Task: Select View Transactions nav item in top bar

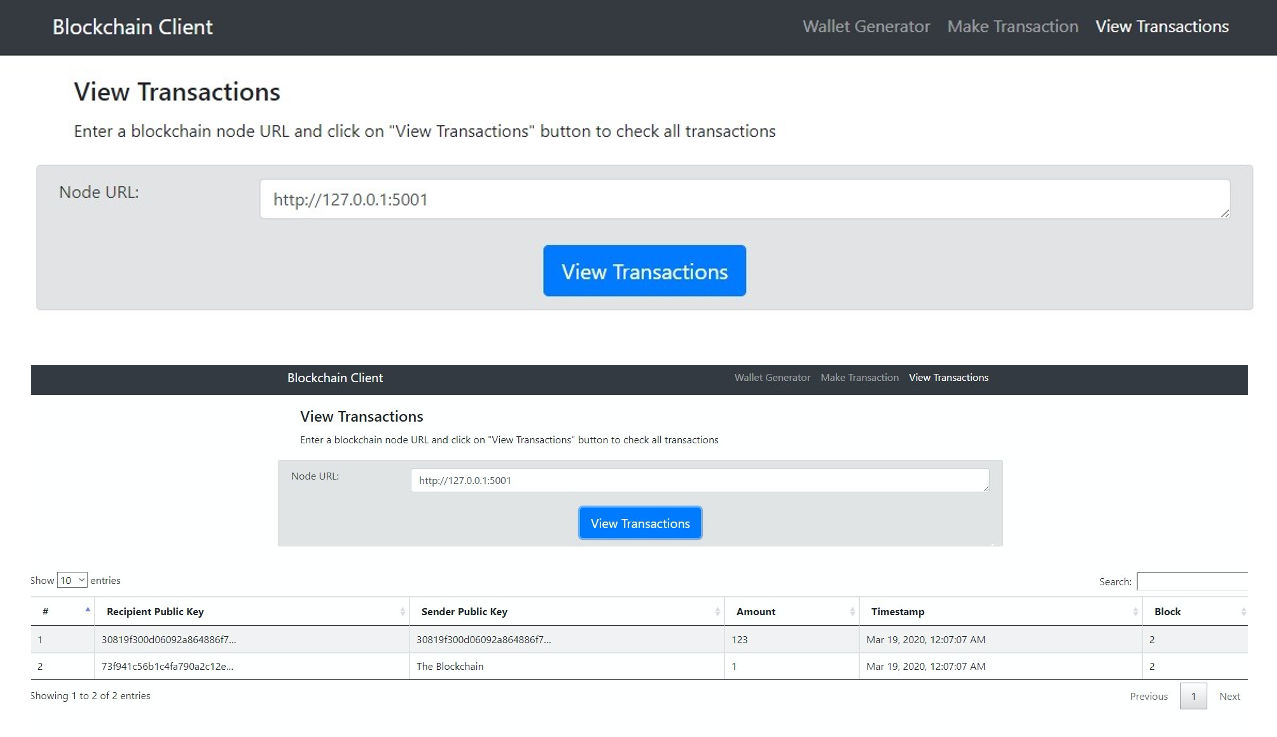Action: pyautogui.click(x=1162, y=27)
